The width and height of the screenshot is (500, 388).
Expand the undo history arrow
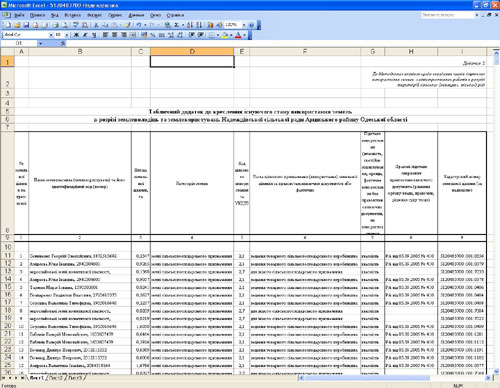[x=145, y=25]
